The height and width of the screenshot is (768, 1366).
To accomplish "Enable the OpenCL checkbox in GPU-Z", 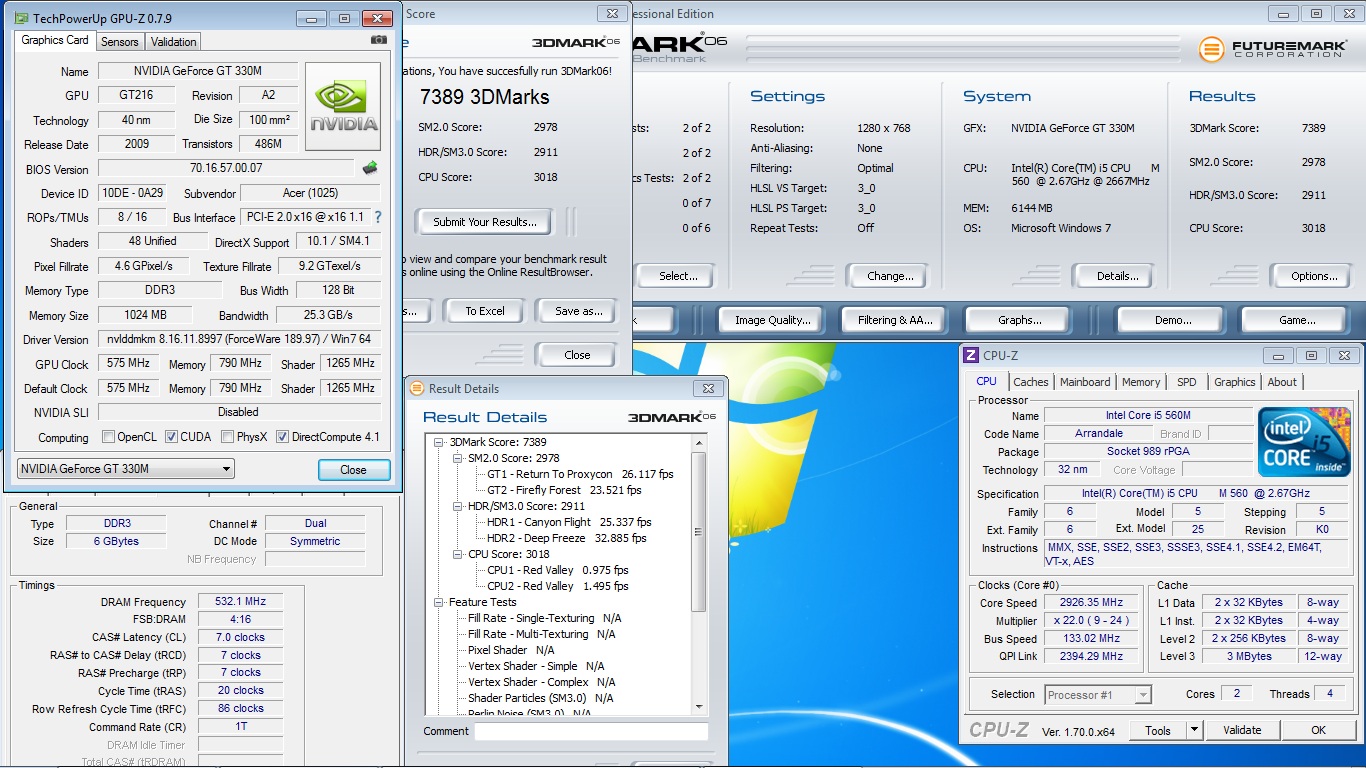I will (x=109, y=437).
